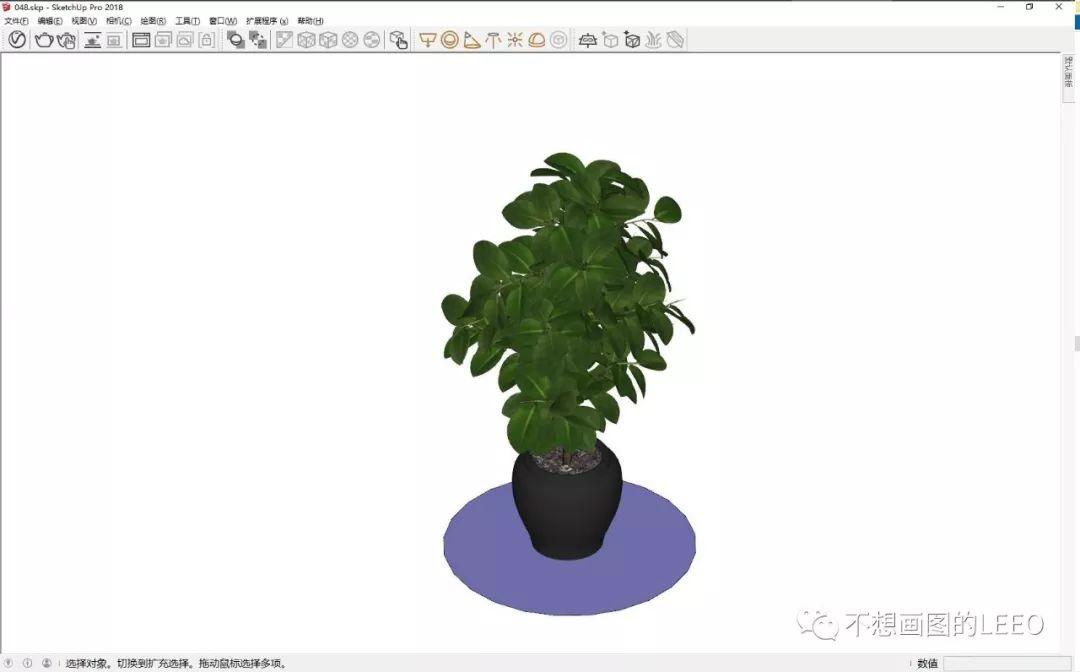Add a V-Ray Plane Light
This screenshot has height=672, width=1080.
(428, 40)
